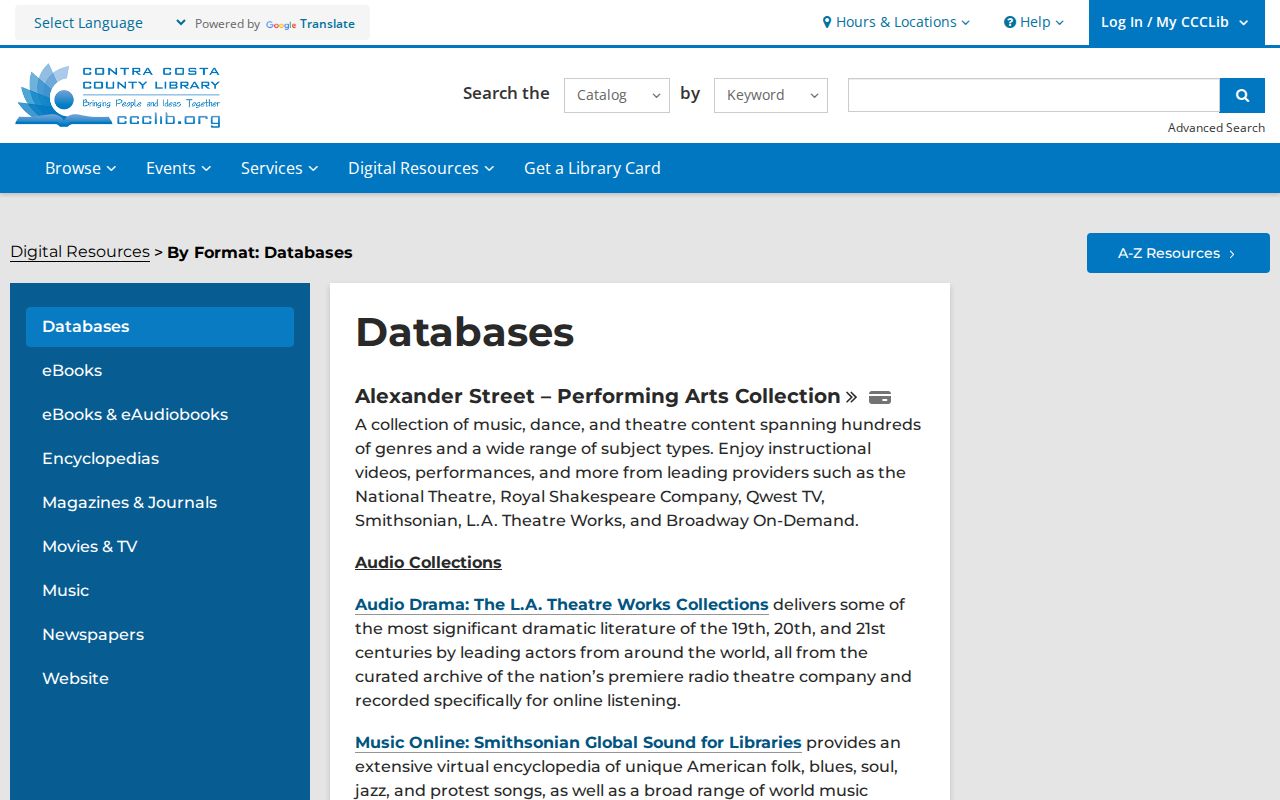
Task: Open the Catalog search scope dropdown
Action: point(617,95)
